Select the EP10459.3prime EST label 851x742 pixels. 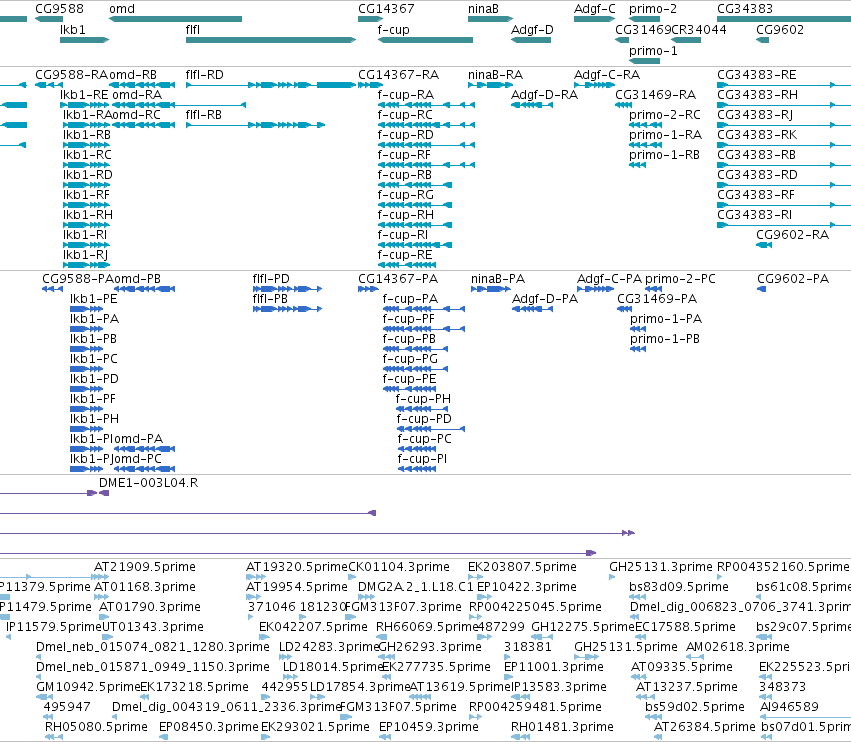(x=429, y=727)
